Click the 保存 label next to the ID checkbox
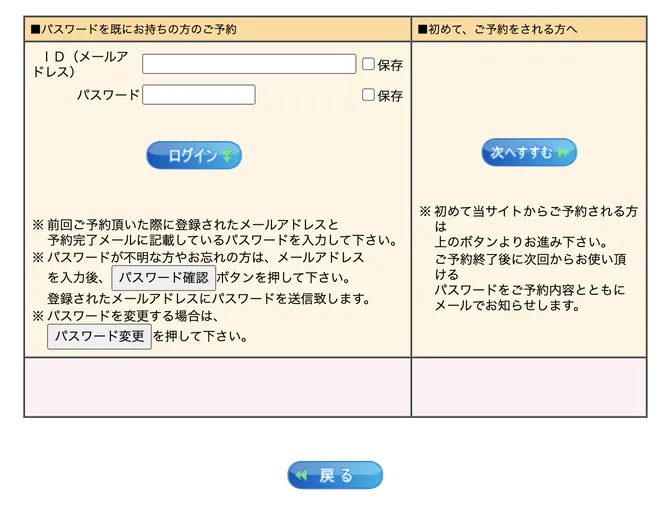This screenshot has height=510, width=660. (390, 65)
